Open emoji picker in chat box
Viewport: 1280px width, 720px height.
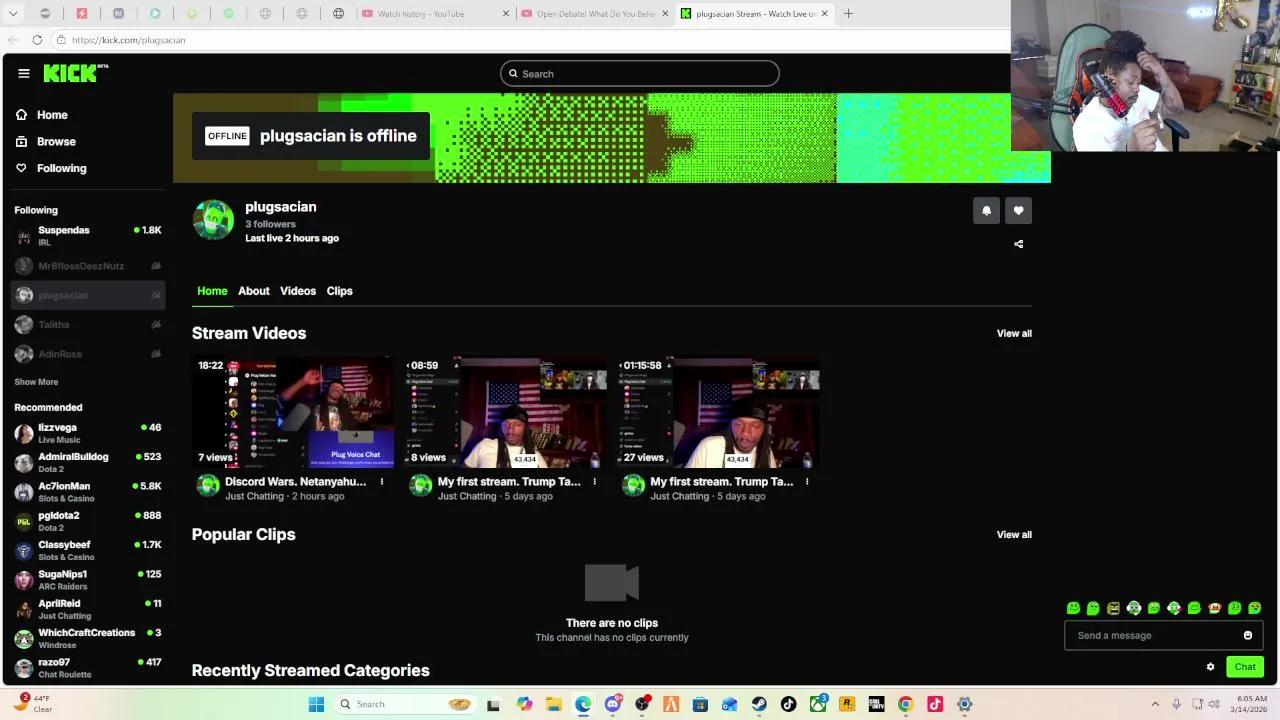pos(1247,636)
